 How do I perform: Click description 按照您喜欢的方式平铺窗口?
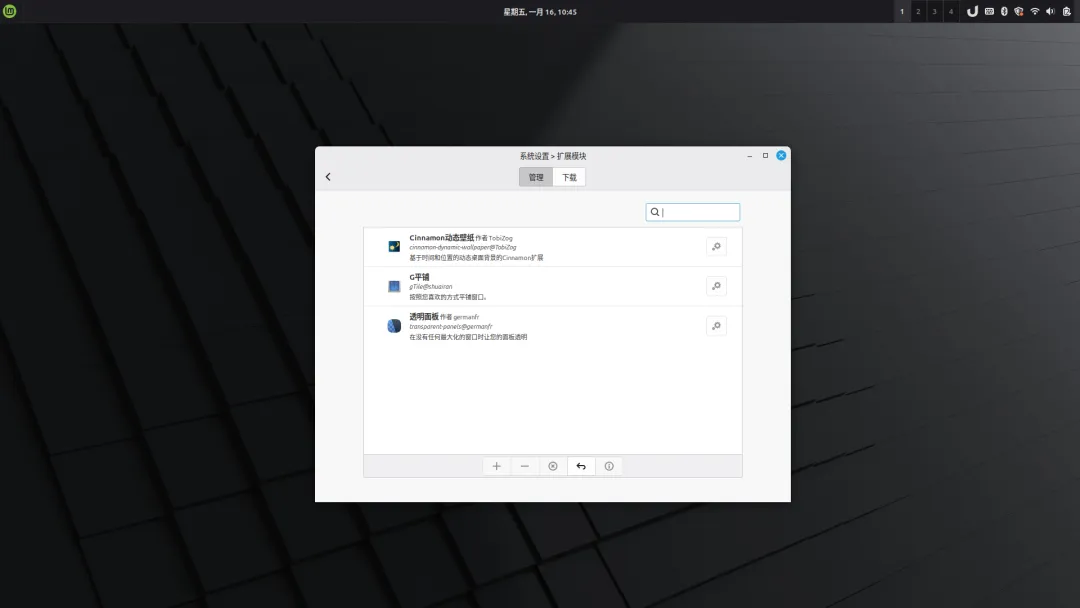pyautogui.click(x=448, y=297)
